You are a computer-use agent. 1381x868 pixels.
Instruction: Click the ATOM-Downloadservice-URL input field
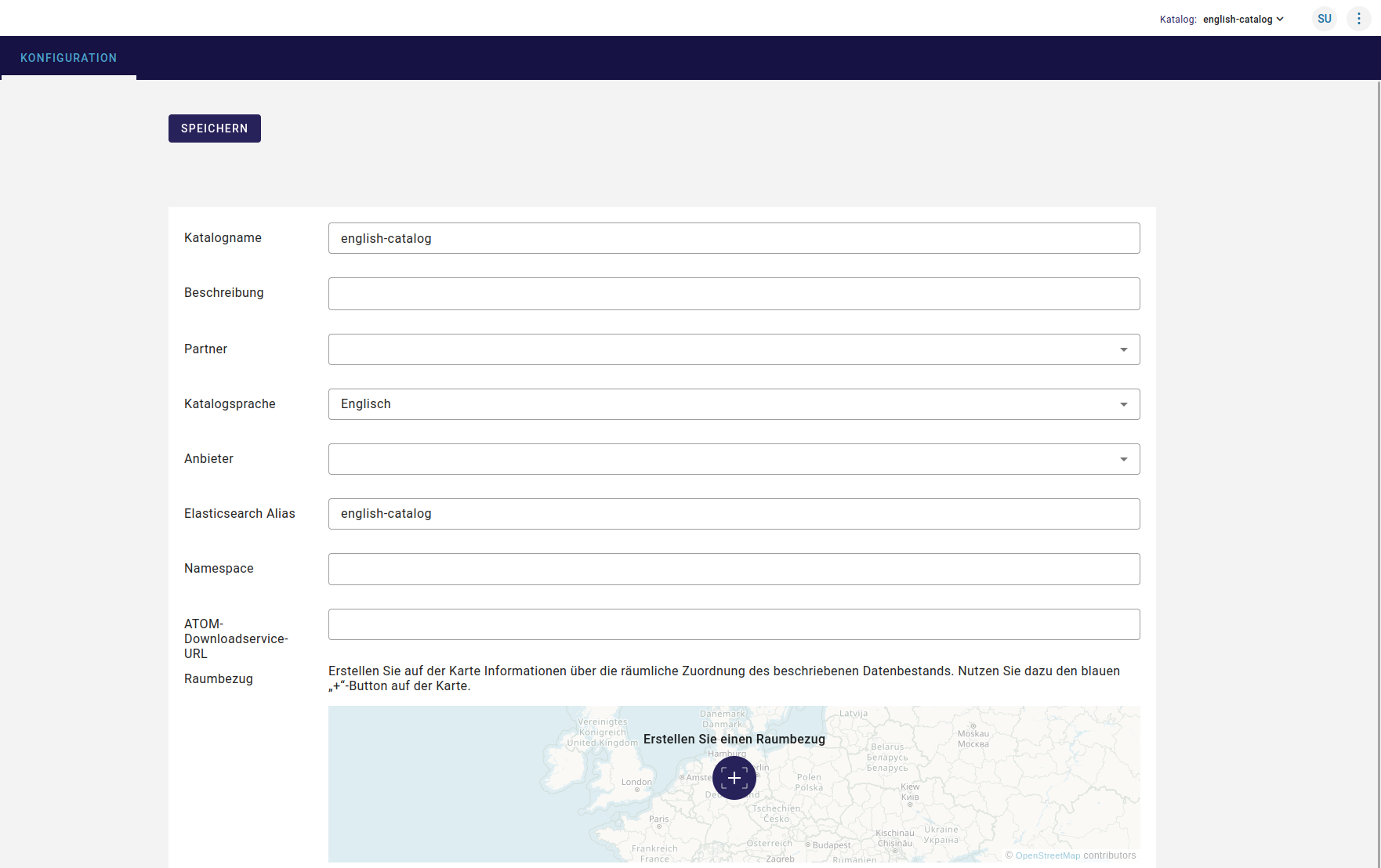pyautogui.click(x=733, y=624)
